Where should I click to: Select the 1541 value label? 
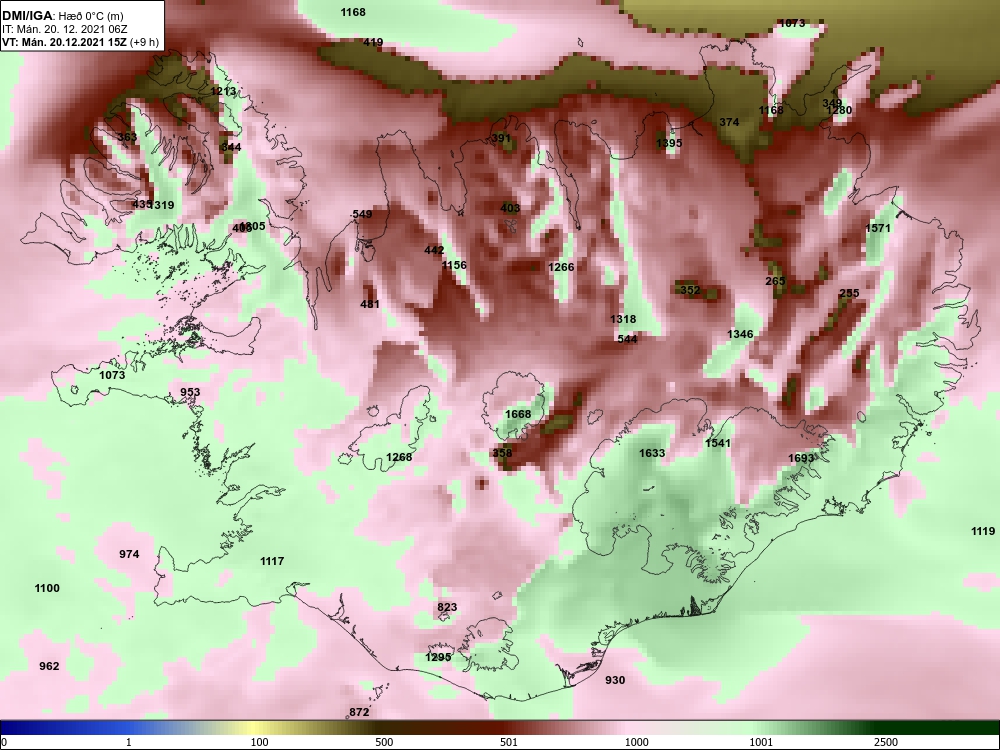click(717, 443)
